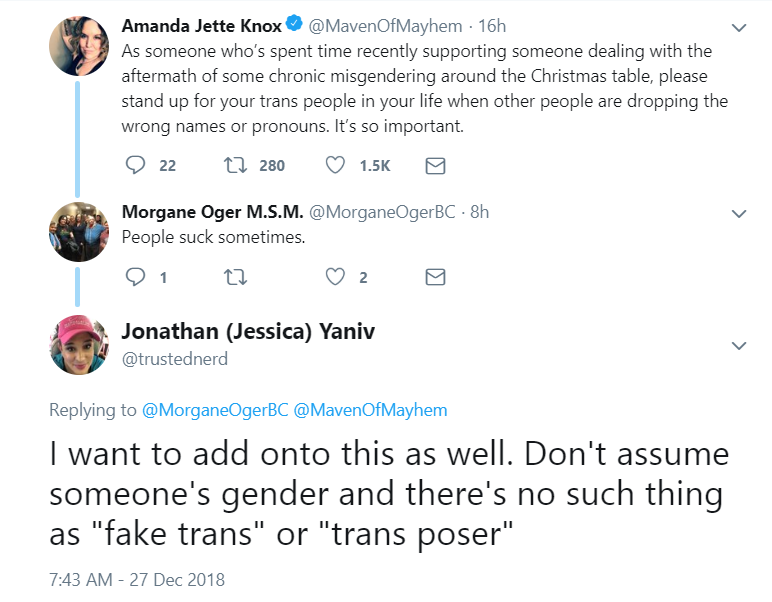The width and height of the screenshot is (772, 602).
Task: Open the pink-hat profile avatar
Action: point(79,345)
